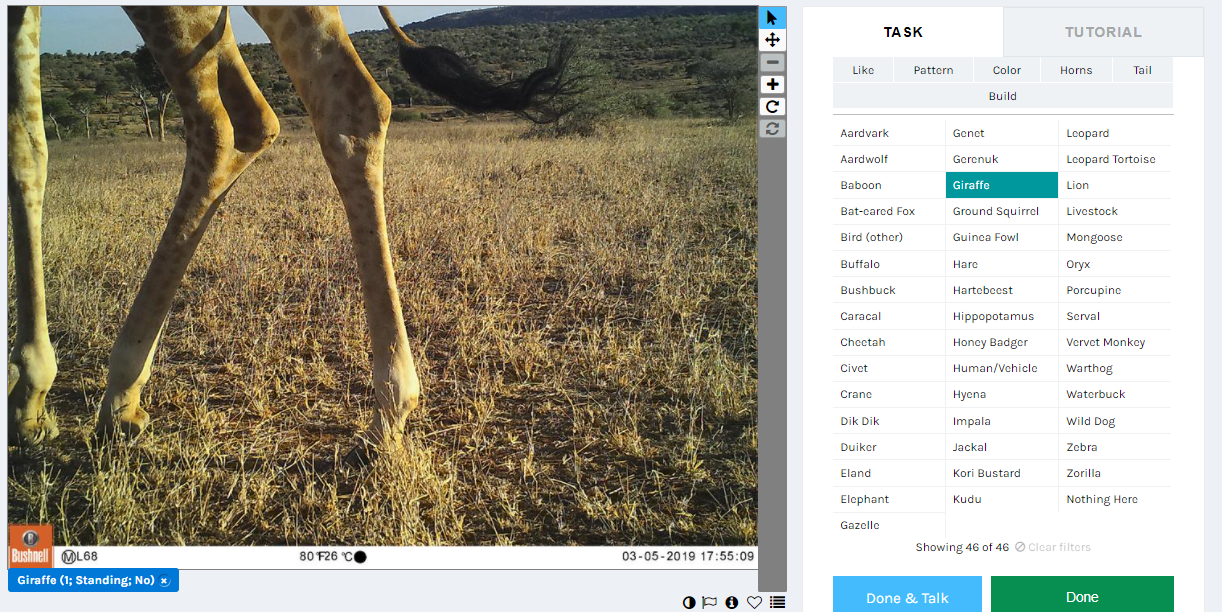Toggle image color inversion

tap(689, 602)
